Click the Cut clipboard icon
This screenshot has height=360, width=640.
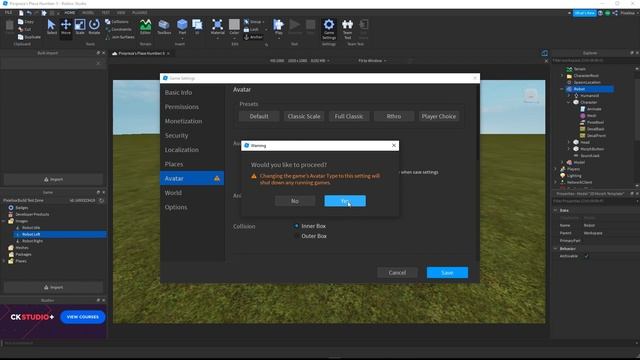(21, 29)
